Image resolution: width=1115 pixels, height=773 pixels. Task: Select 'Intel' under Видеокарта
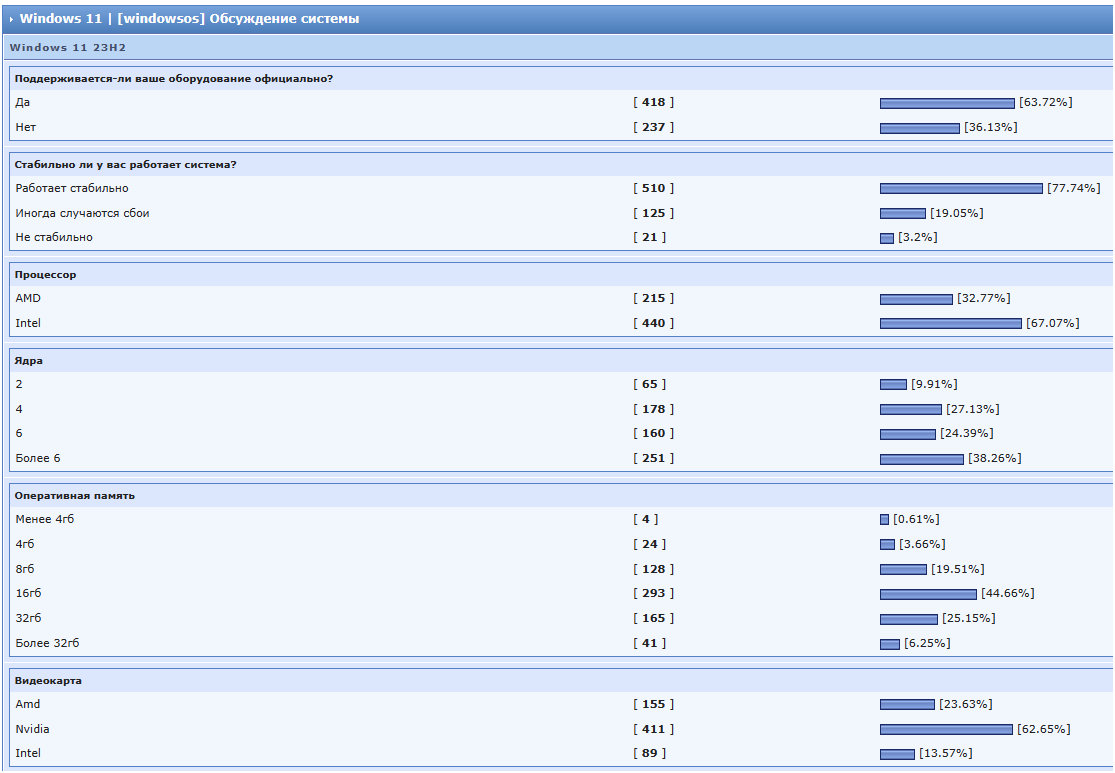(28, 754)
